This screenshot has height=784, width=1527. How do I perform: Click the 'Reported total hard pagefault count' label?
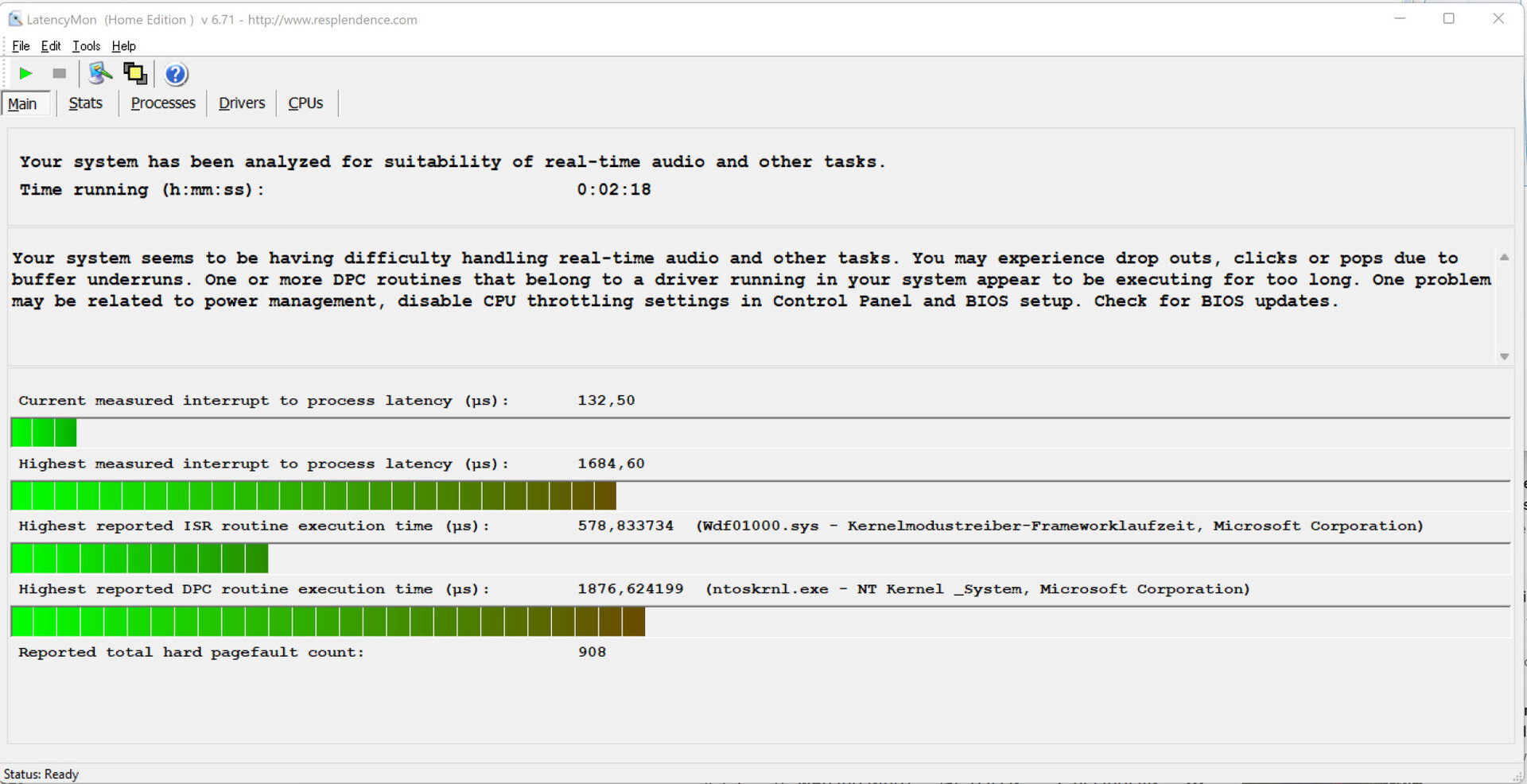191,652
